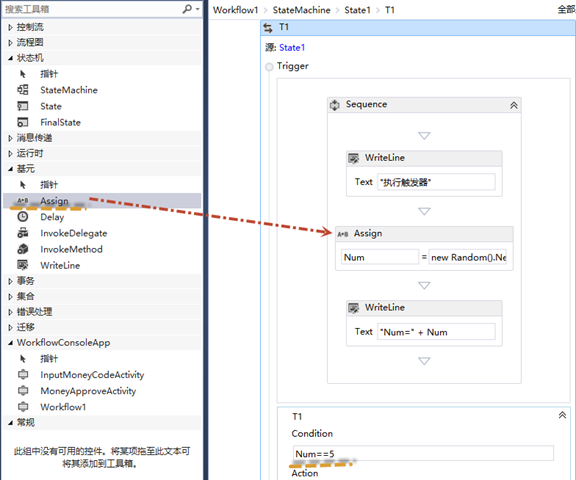
Task: Edit the 执行触发器 Text field
Action: (436, 182)
